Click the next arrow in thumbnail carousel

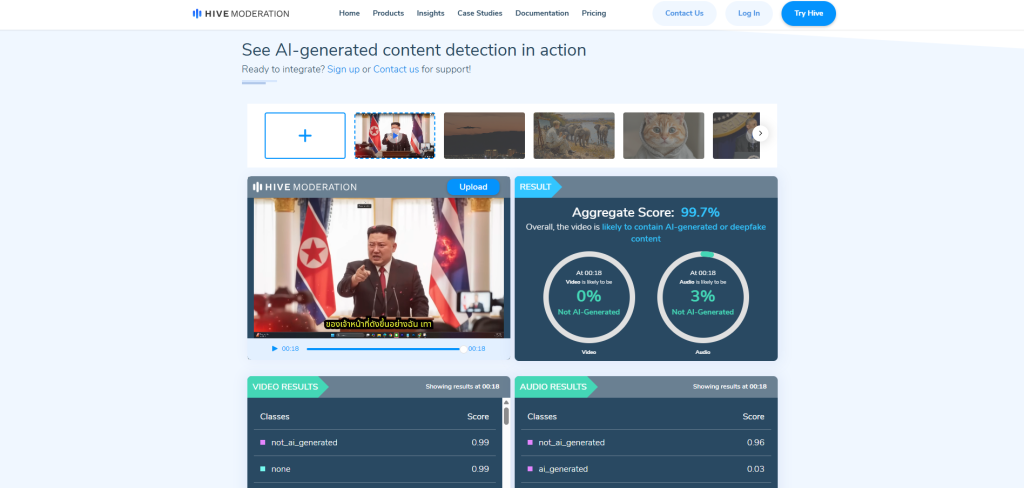(760, 133)
